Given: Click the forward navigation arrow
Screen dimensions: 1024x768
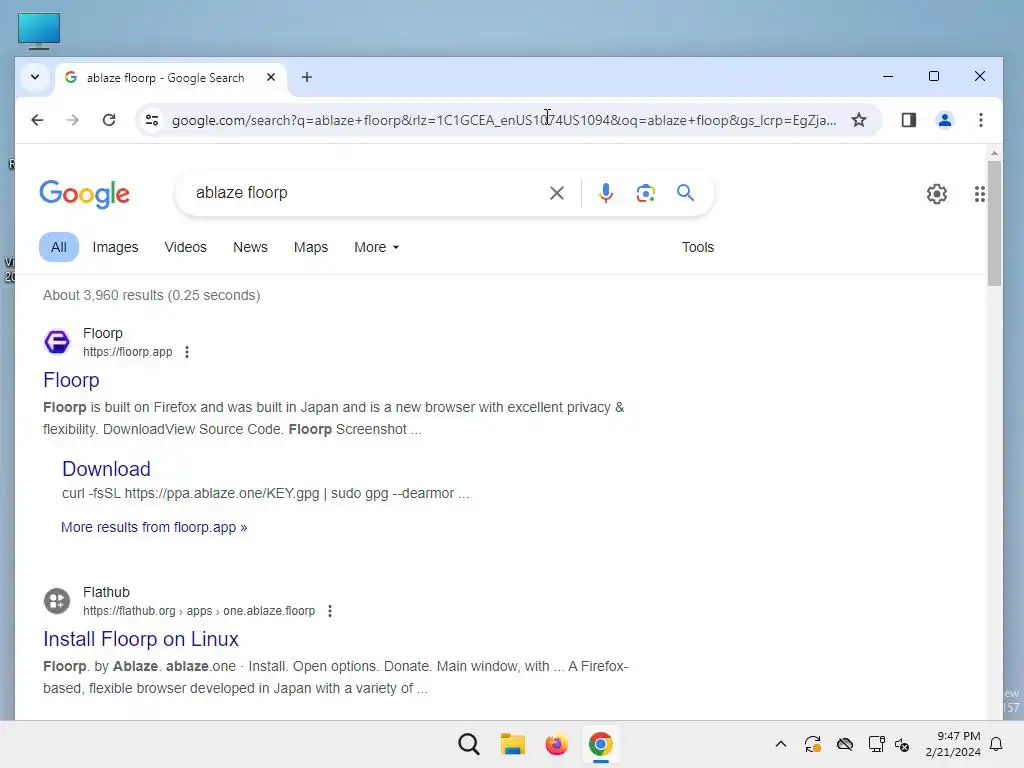Looking at the screenshot, I should pos(72,120).
